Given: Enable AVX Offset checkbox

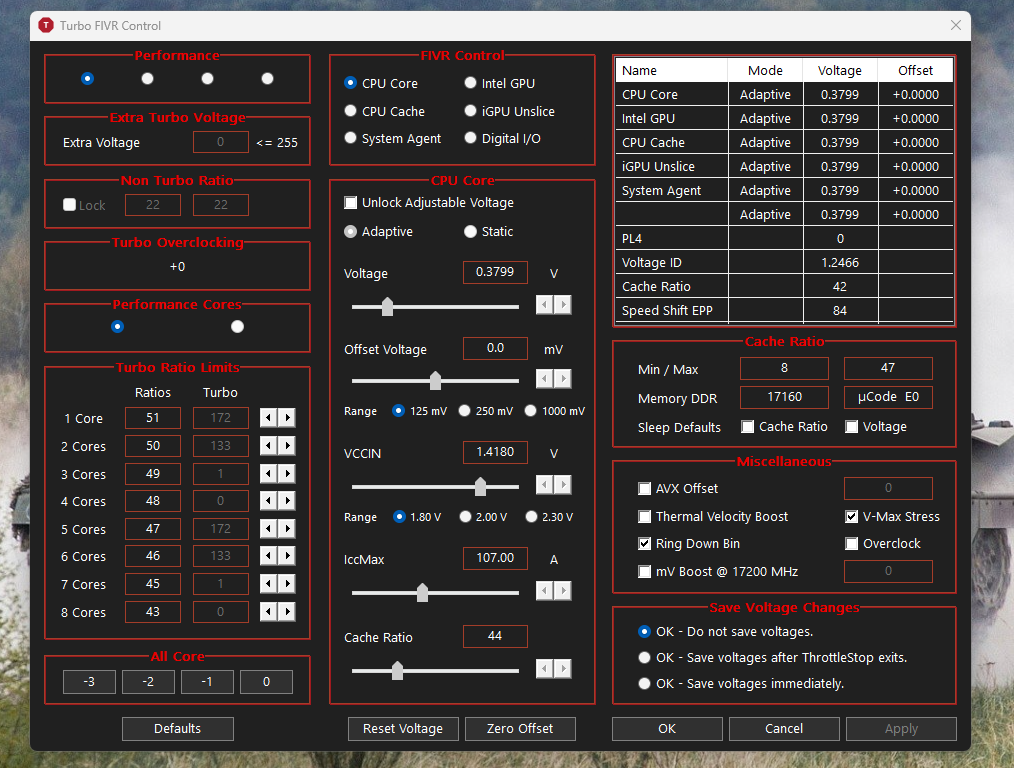Looking at the screenshot, I should (645, 489).
